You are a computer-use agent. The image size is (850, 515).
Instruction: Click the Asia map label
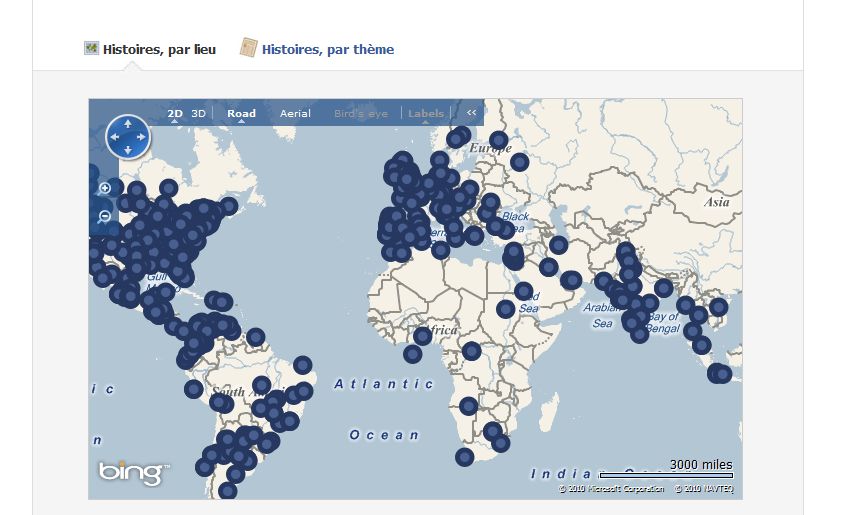pos(717,202)
